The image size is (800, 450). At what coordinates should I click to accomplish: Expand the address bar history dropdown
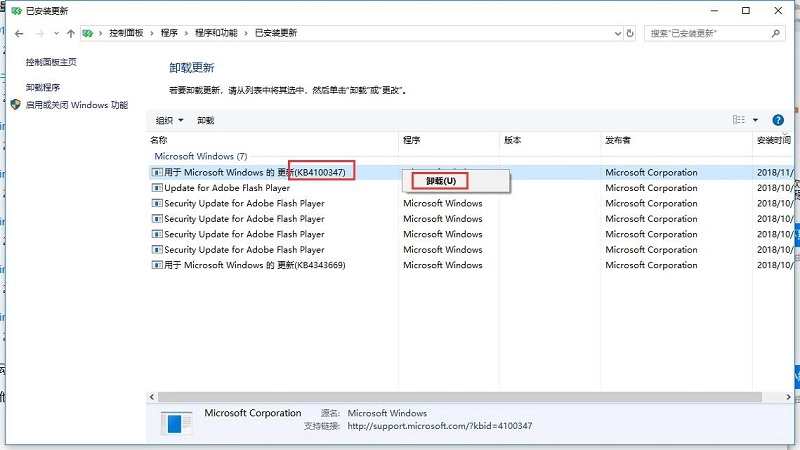point(617,33)
